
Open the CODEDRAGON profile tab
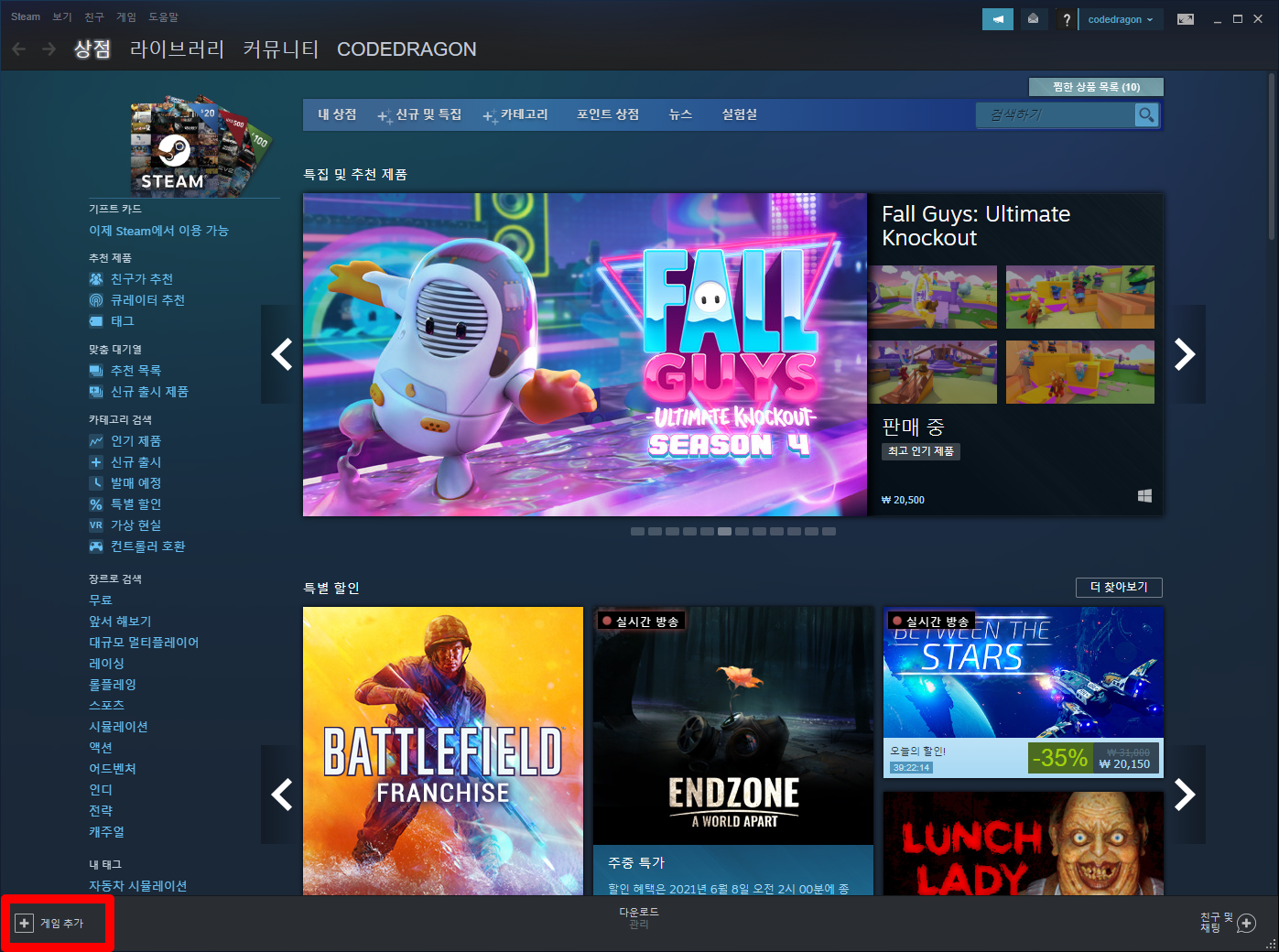(406, 49)
